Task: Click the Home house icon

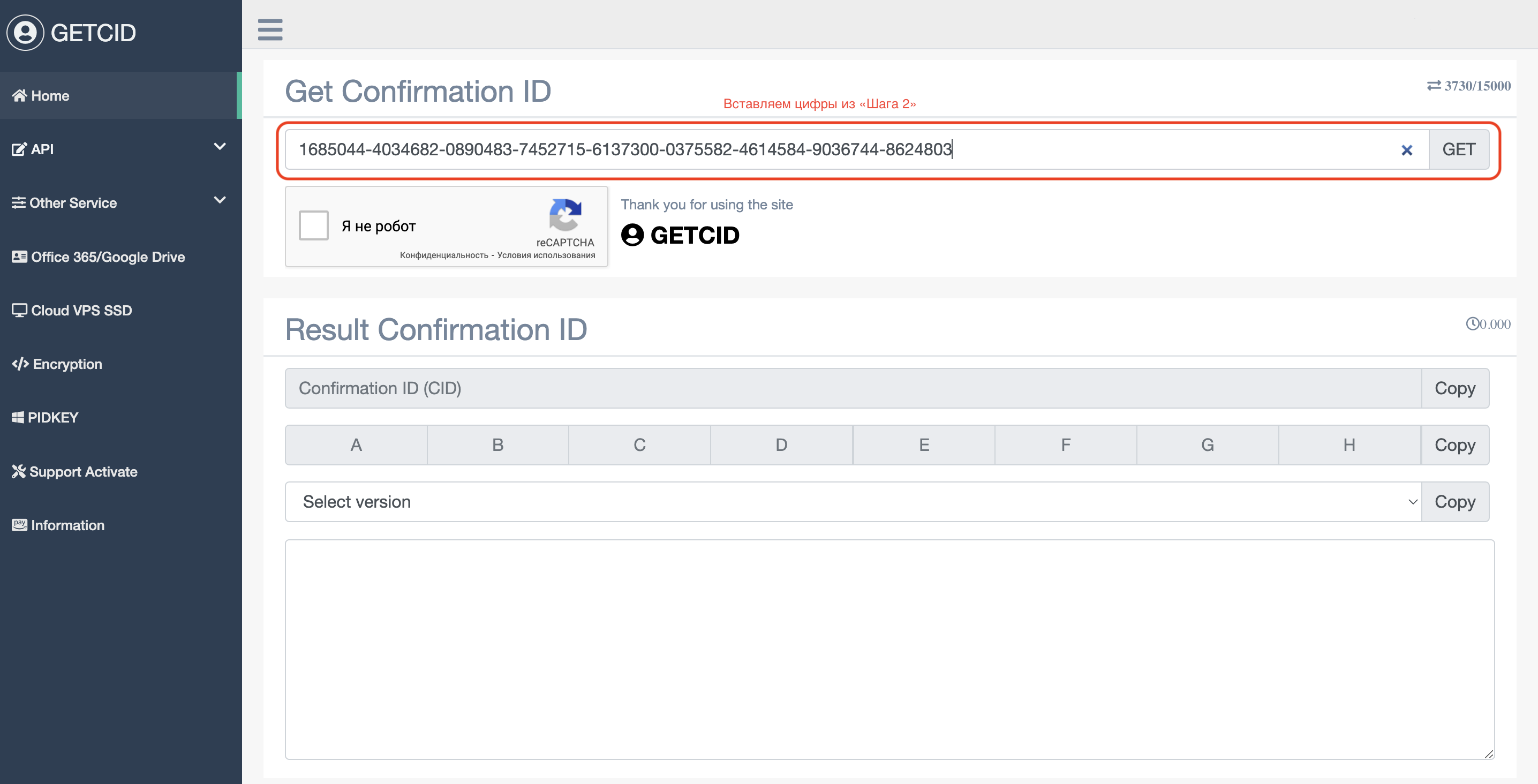Action: [19, 95]
